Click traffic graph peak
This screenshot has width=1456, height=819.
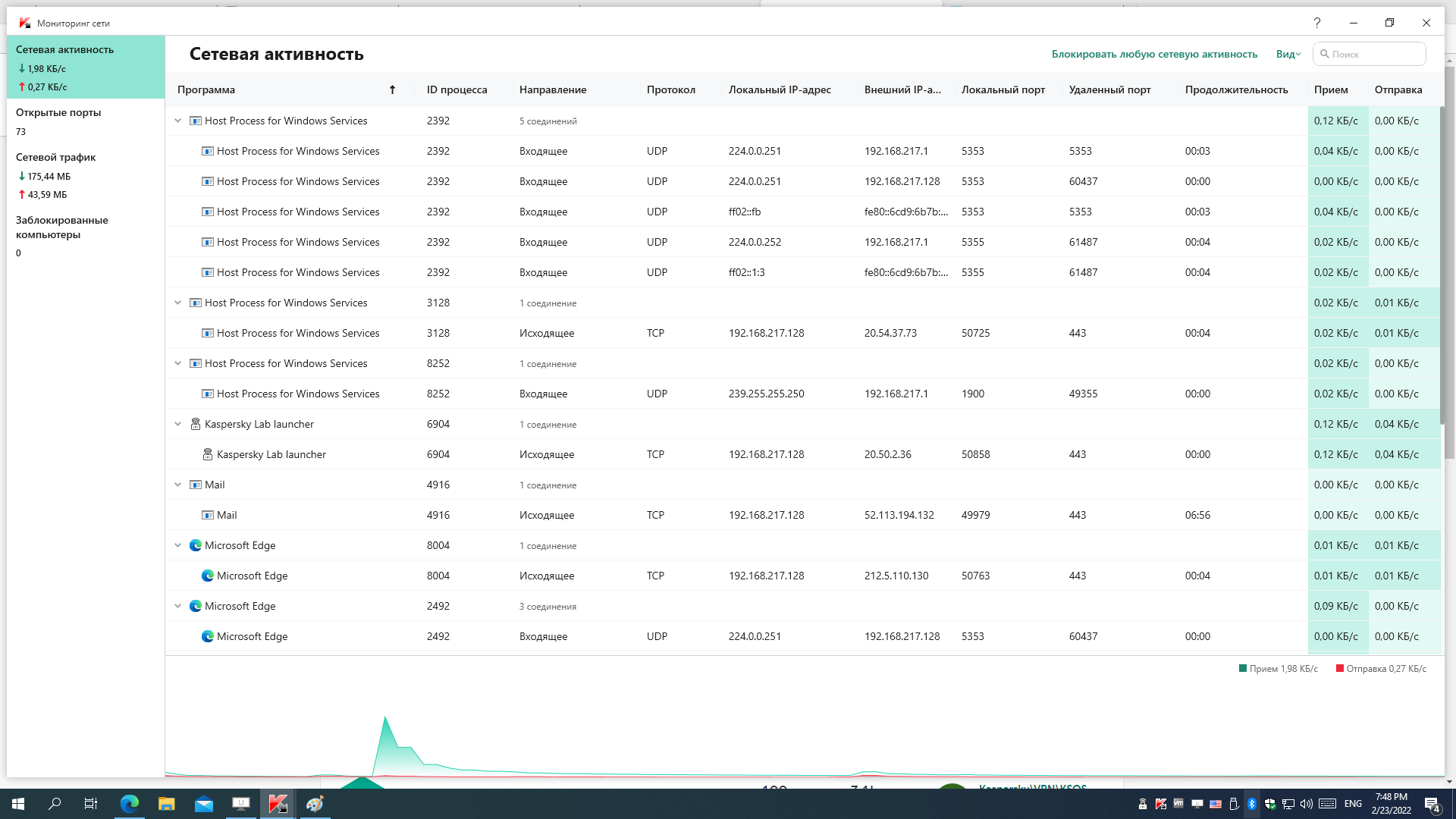[385, 717]
